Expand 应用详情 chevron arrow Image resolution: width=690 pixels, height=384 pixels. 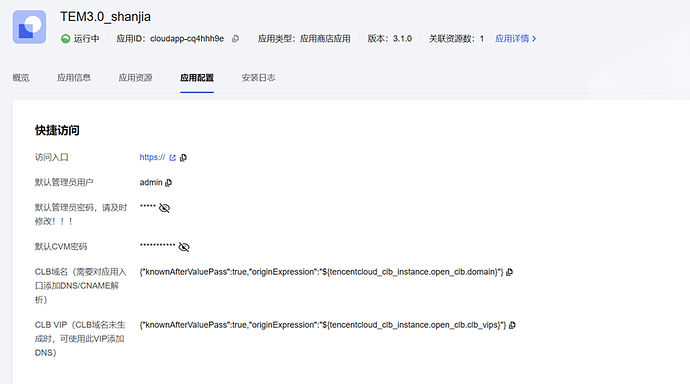click(x=534, y=39)
